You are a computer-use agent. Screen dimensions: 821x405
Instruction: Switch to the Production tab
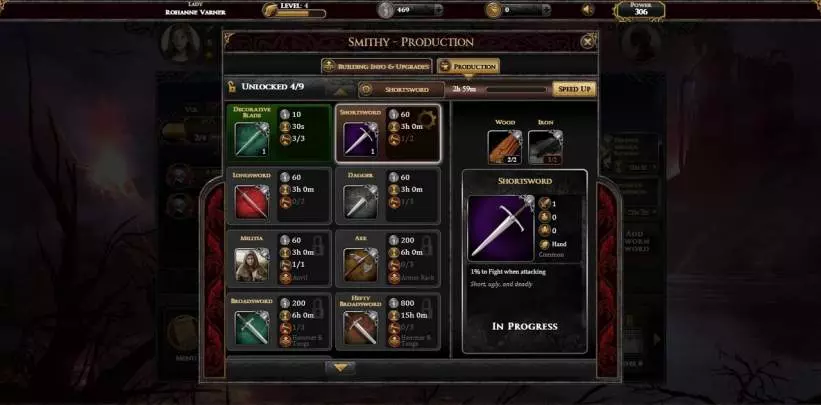tap(468, 67)
